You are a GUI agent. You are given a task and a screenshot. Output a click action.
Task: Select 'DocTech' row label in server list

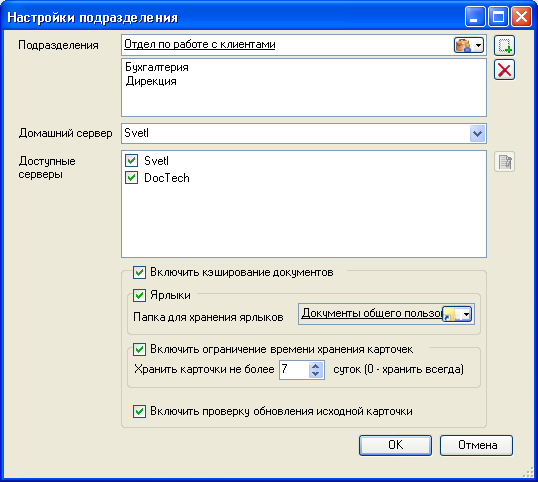tap(167, 178)
